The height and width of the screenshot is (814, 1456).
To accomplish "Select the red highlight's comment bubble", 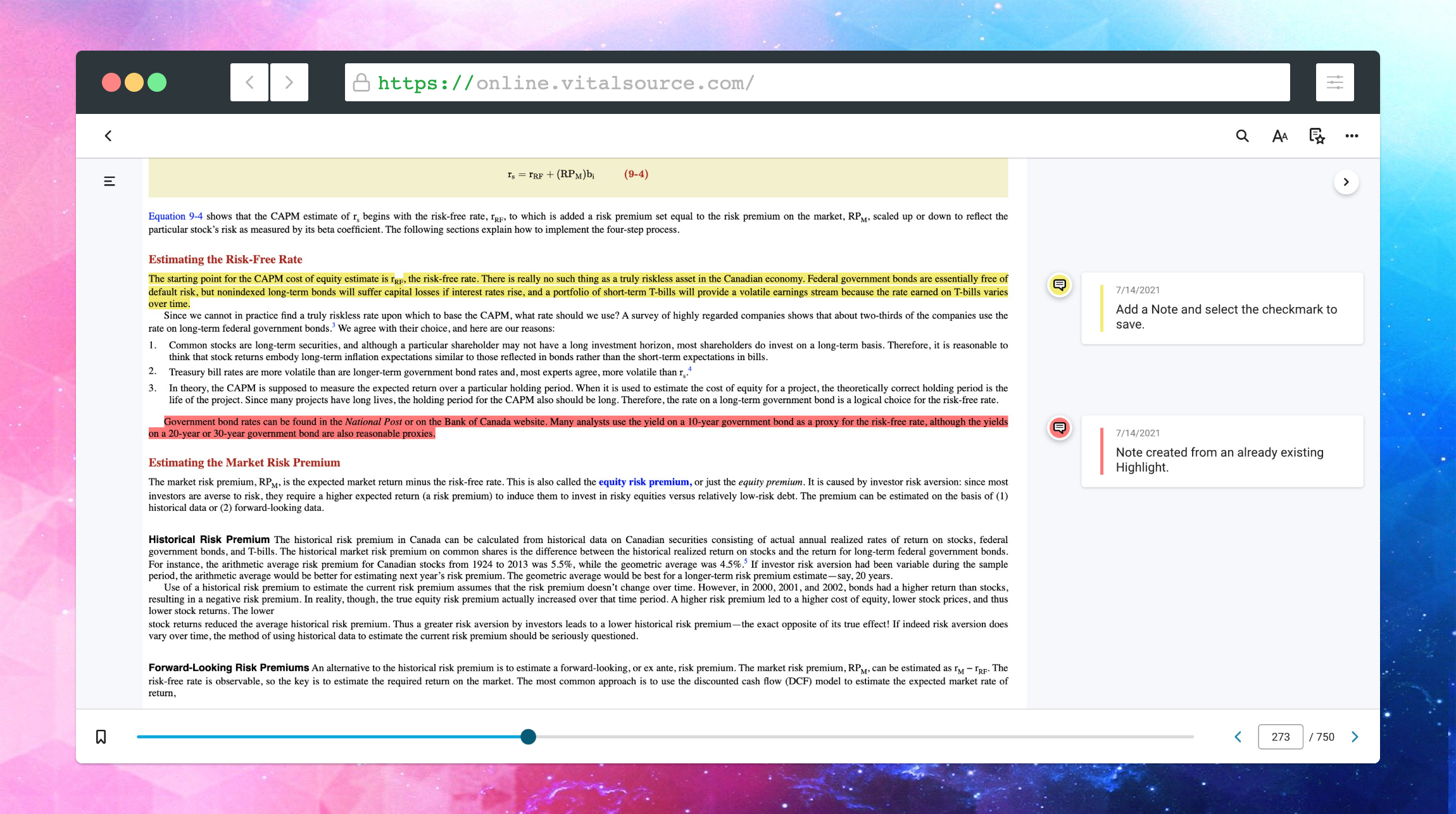I will tap(1059, 428).
